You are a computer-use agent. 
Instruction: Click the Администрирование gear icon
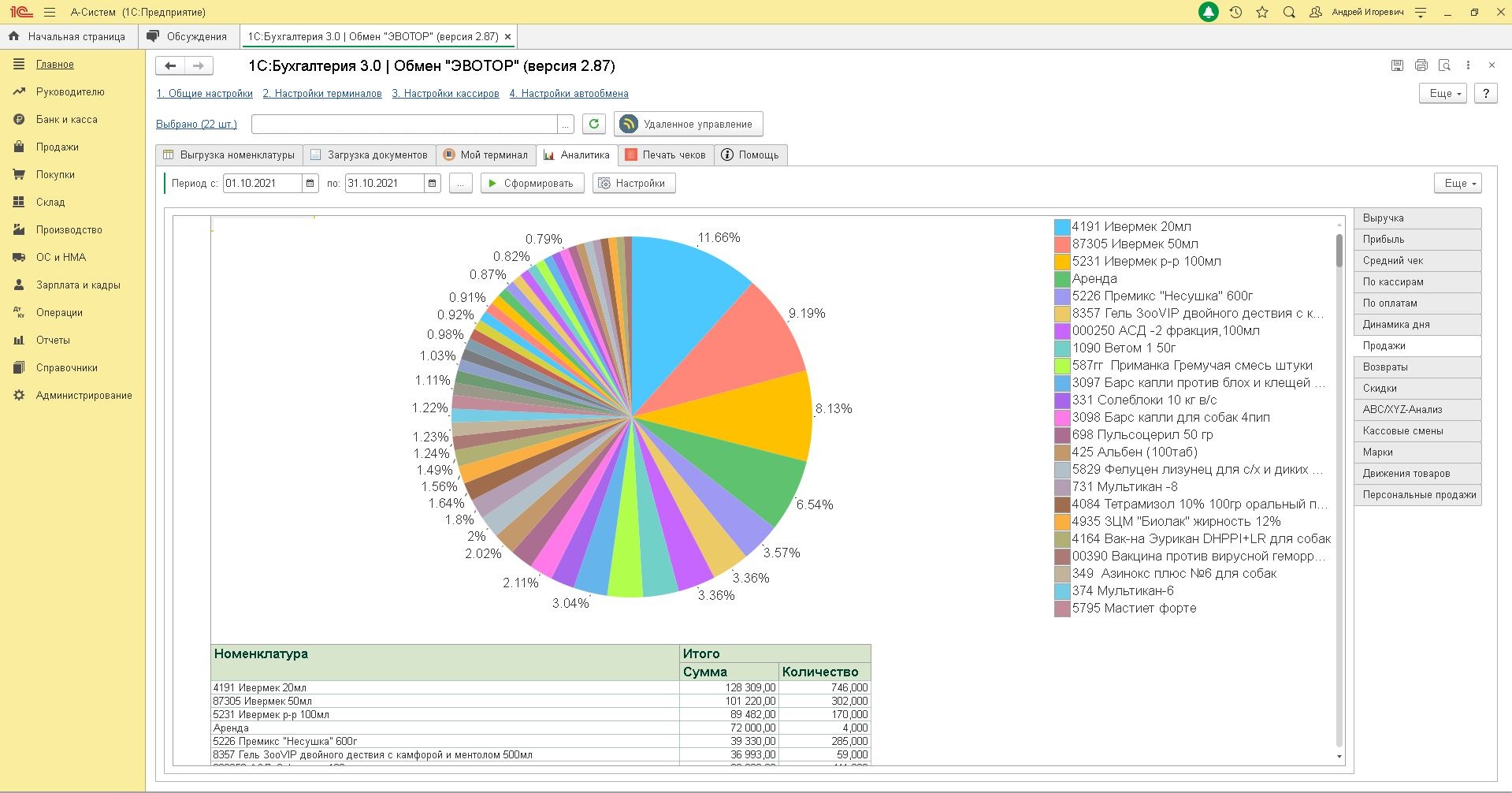pos(19,396)
